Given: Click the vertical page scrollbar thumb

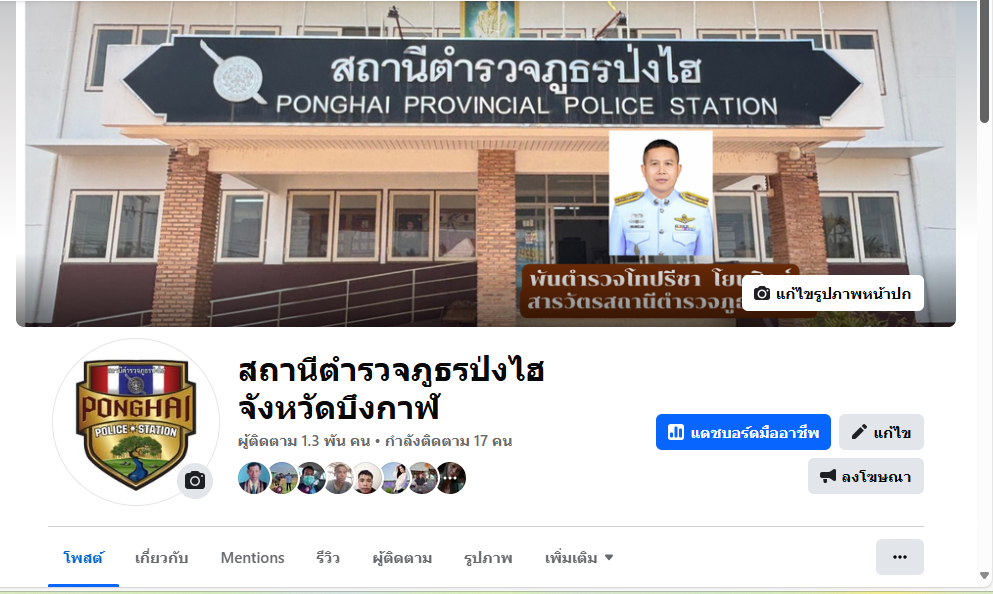Looking at the screenshot, I should (x=984, y=62).
